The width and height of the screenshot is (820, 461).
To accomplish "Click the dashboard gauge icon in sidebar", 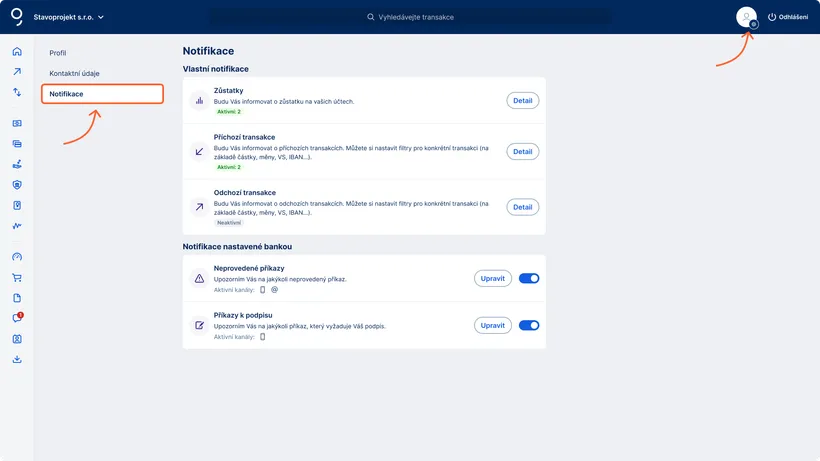I will tap(17, 257).
